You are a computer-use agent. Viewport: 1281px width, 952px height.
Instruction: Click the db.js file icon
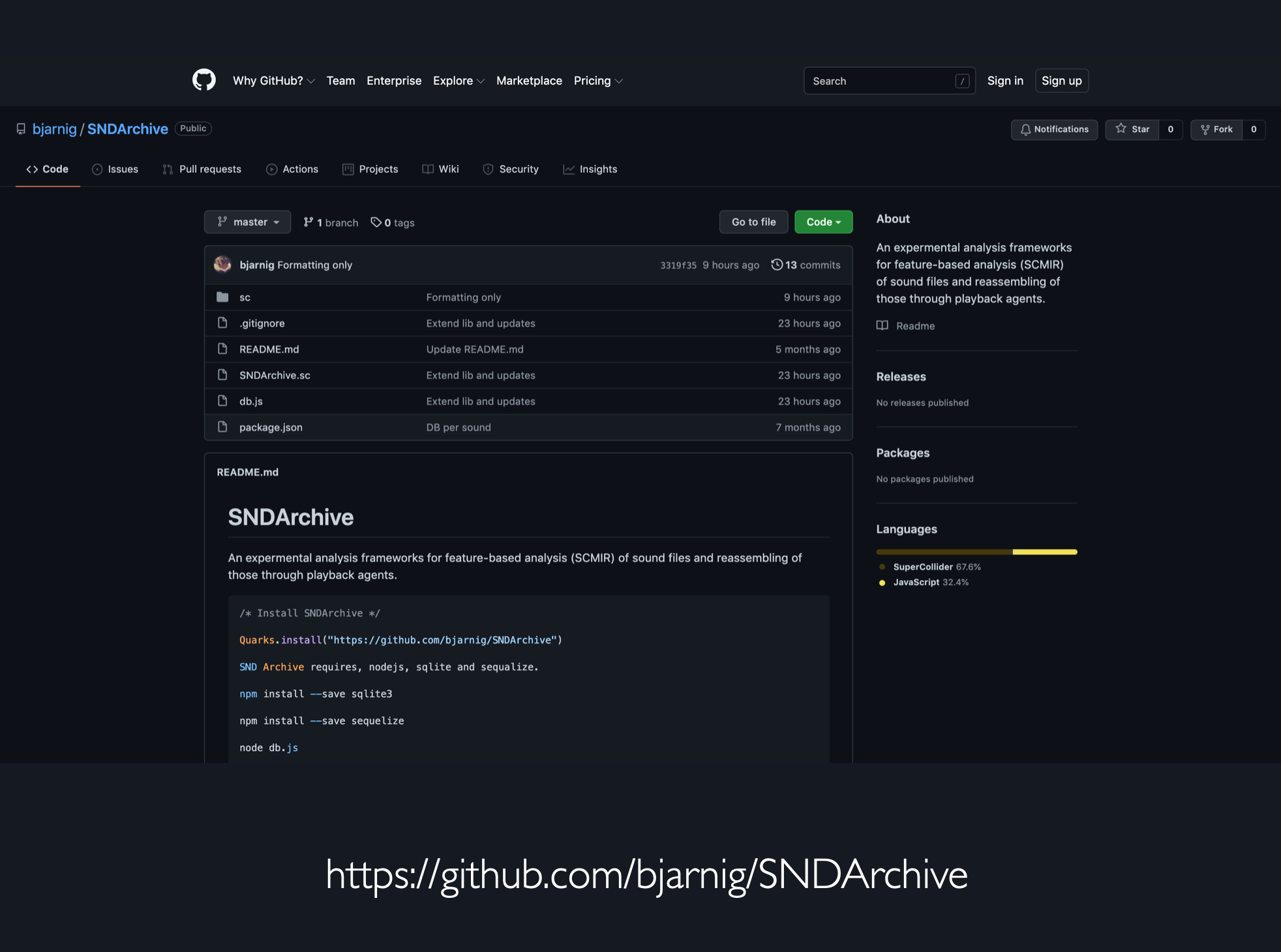pyautogui.click(x=222, y=401)
